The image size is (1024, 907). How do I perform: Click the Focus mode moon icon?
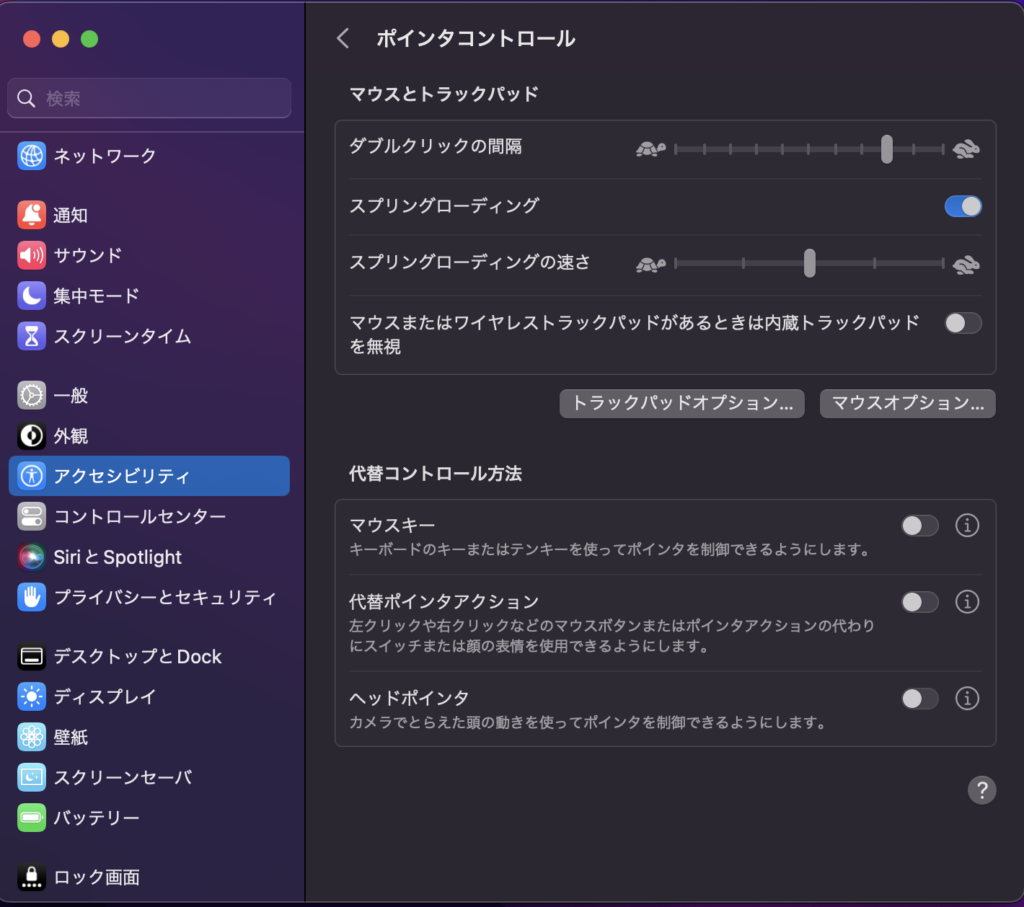[x=31, y=296]
